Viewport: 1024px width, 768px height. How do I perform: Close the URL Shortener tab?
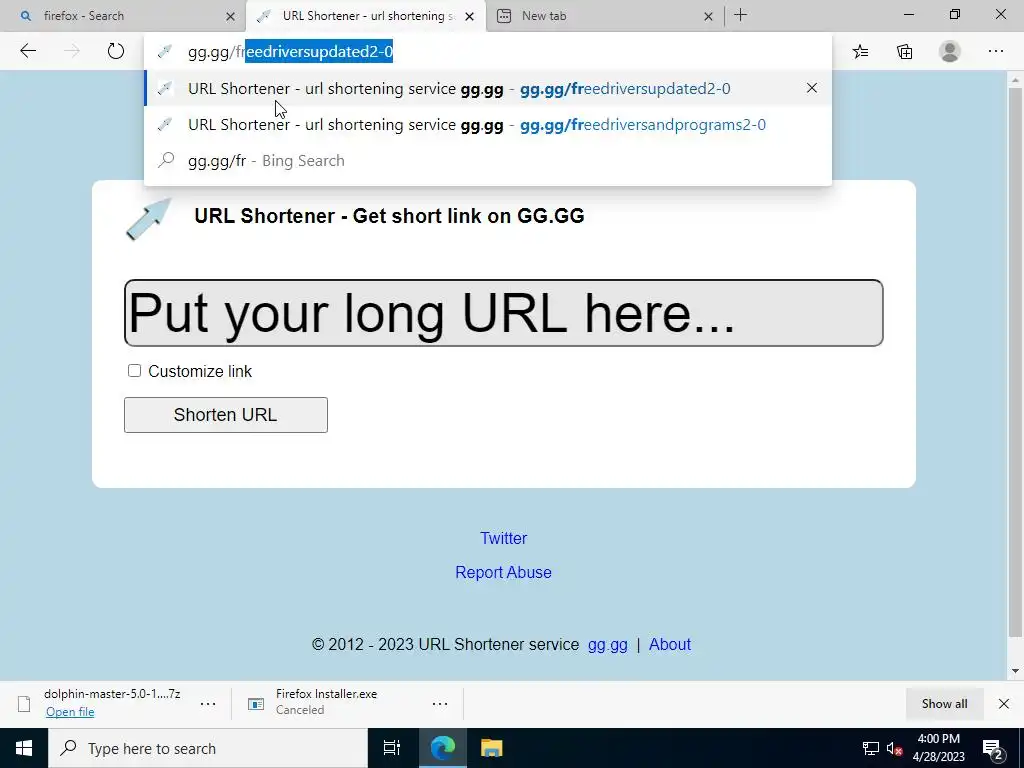pyautogui.click(x=469, y=16)
